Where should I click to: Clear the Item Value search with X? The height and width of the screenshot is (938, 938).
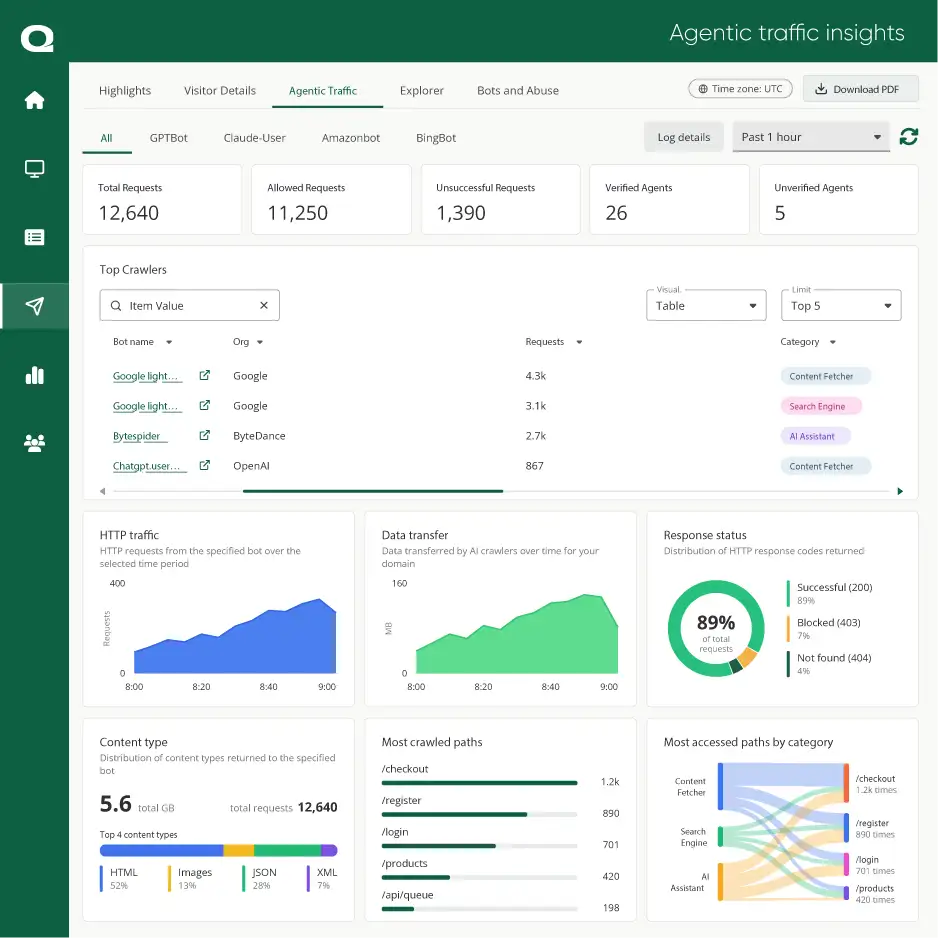coord(264,305)
